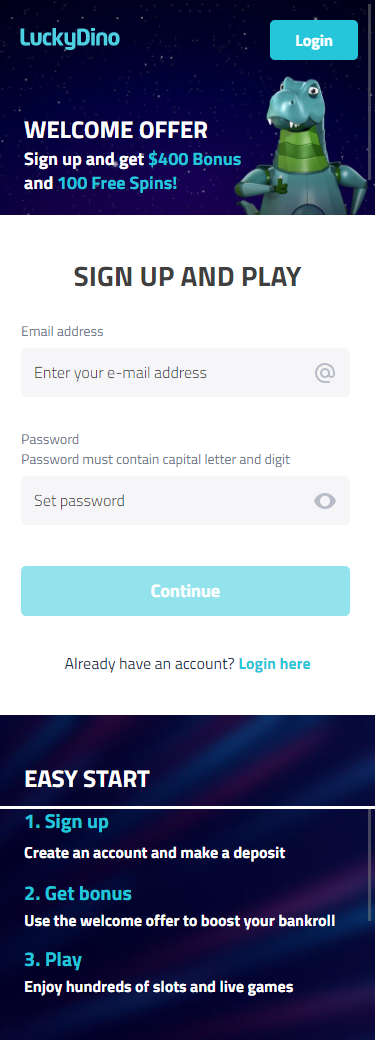Open the Login here link

click(274, 663)
